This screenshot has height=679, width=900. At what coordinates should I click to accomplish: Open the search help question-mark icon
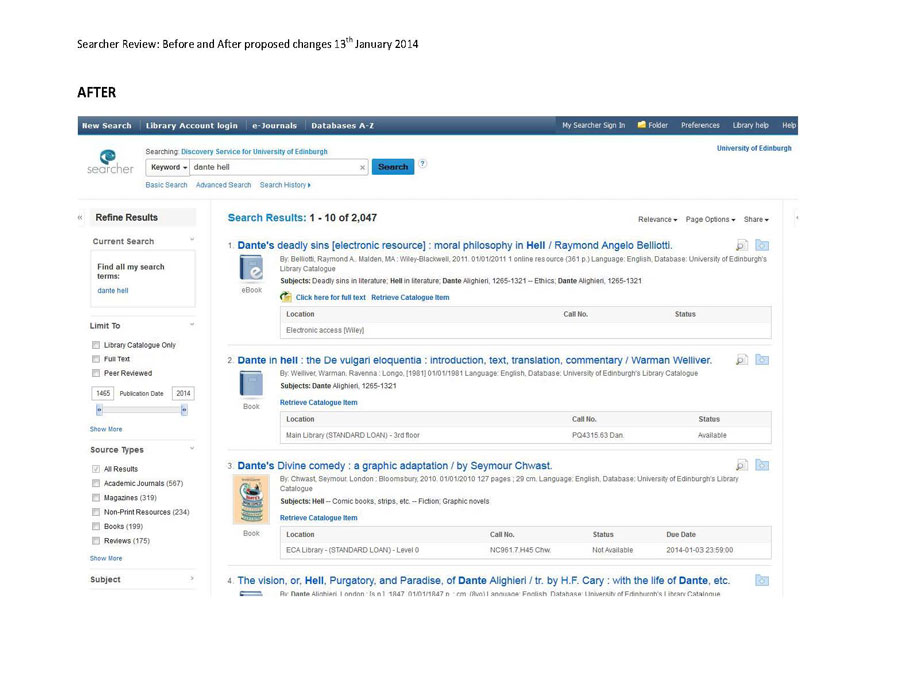pos(422,164)
